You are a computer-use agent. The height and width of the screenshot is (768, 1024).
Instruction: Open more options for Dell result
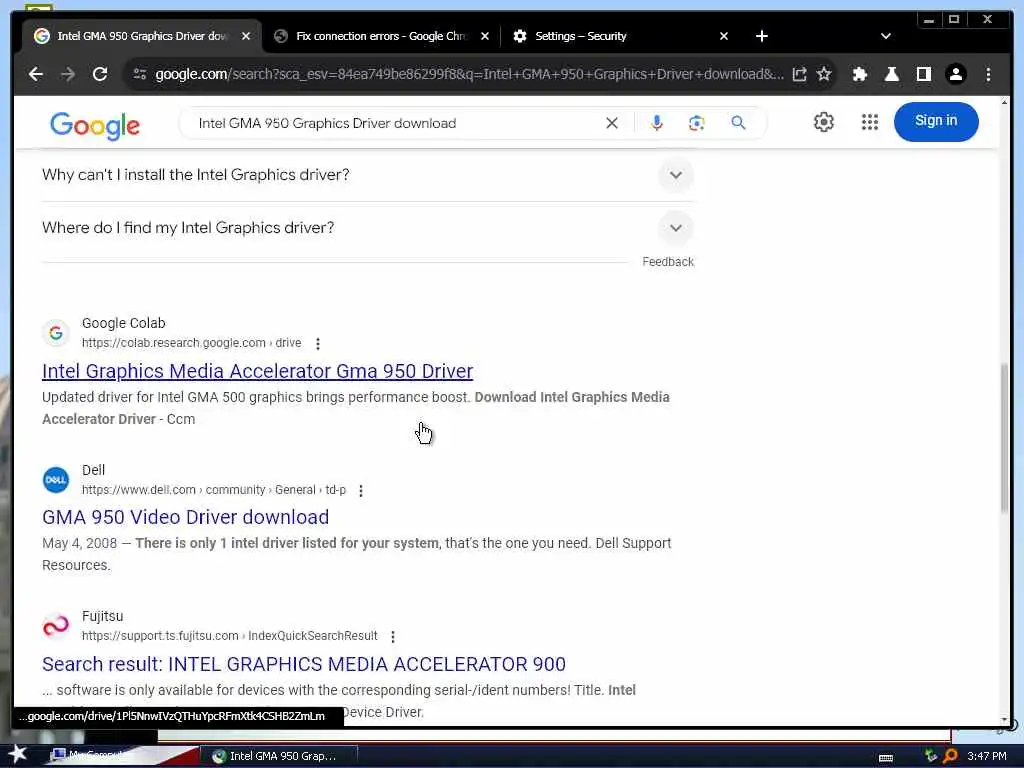361,490
